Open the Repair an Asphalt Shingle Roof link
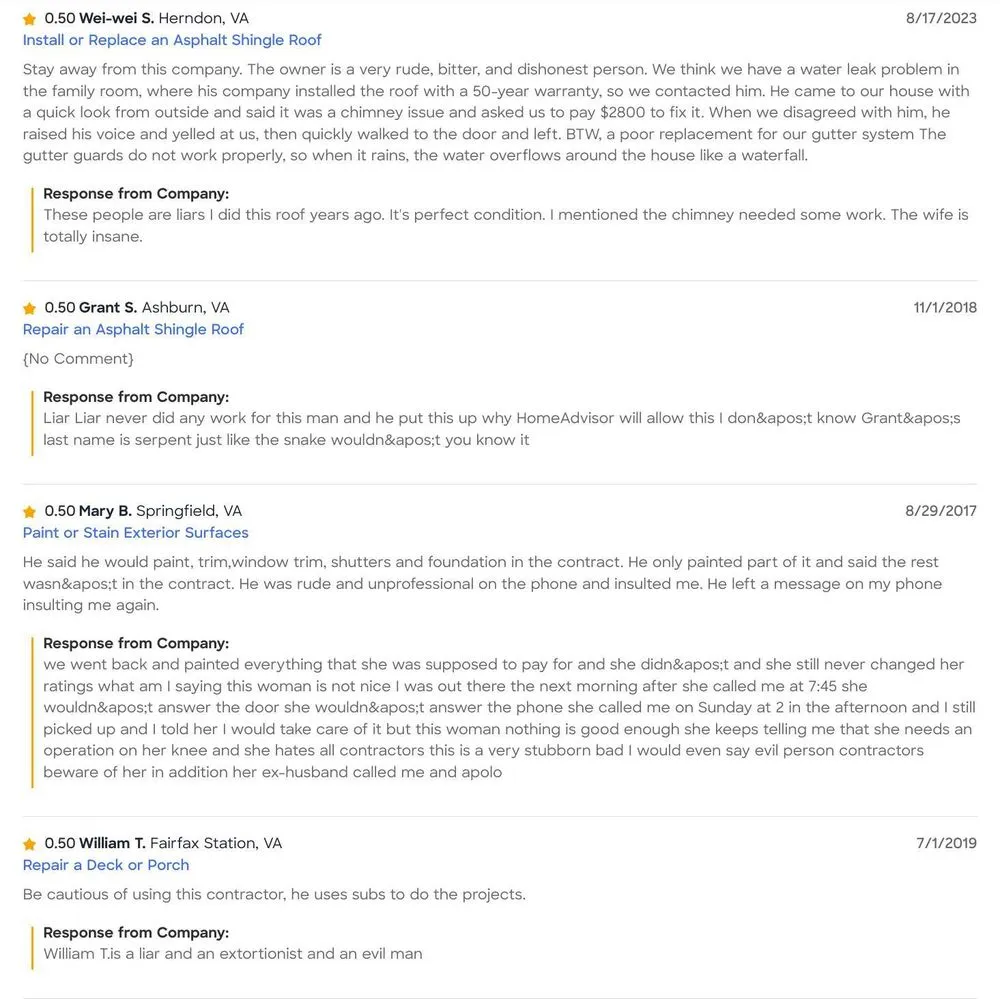1000x999 pixels. (133, 329)
